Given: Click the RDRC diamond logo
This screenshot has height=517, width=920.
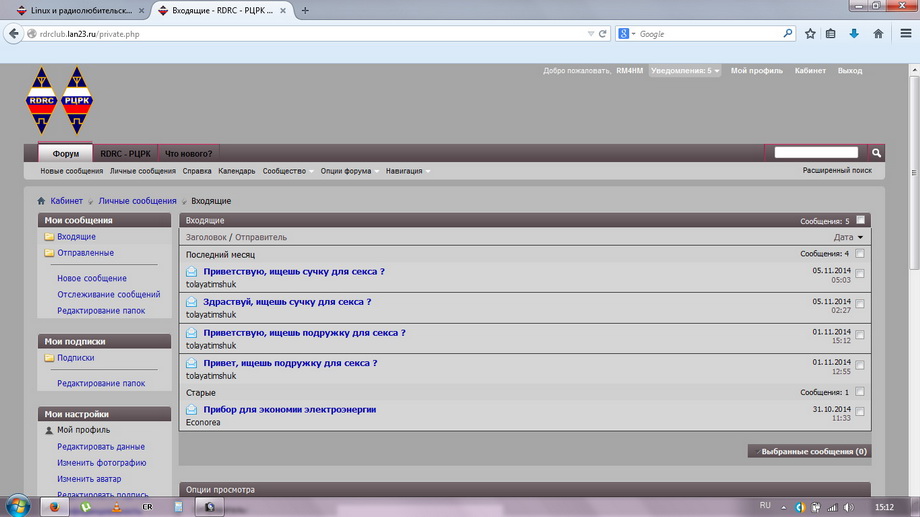Looking at the screenshot, I should click(x=42, y=100).
